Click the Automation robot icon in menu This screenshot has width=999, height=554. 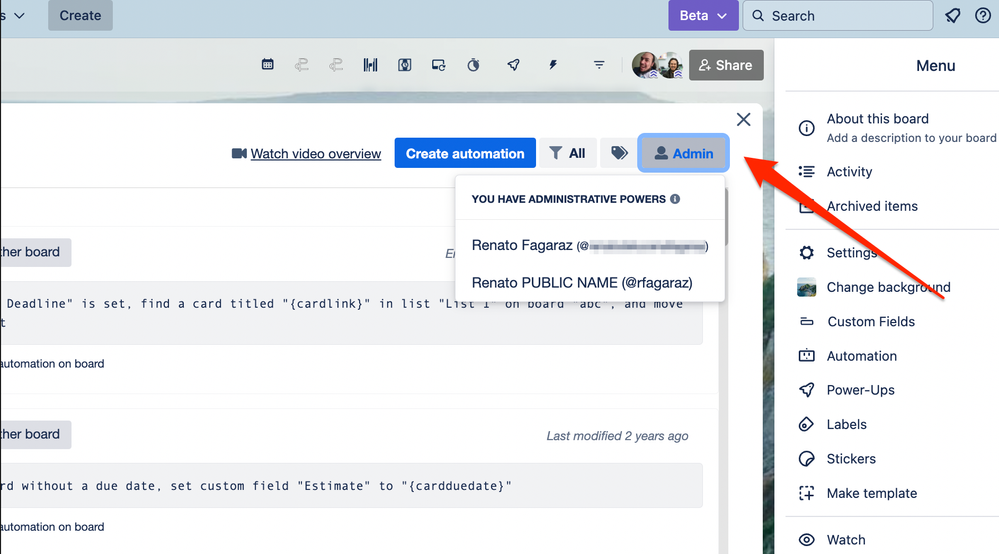807,355
